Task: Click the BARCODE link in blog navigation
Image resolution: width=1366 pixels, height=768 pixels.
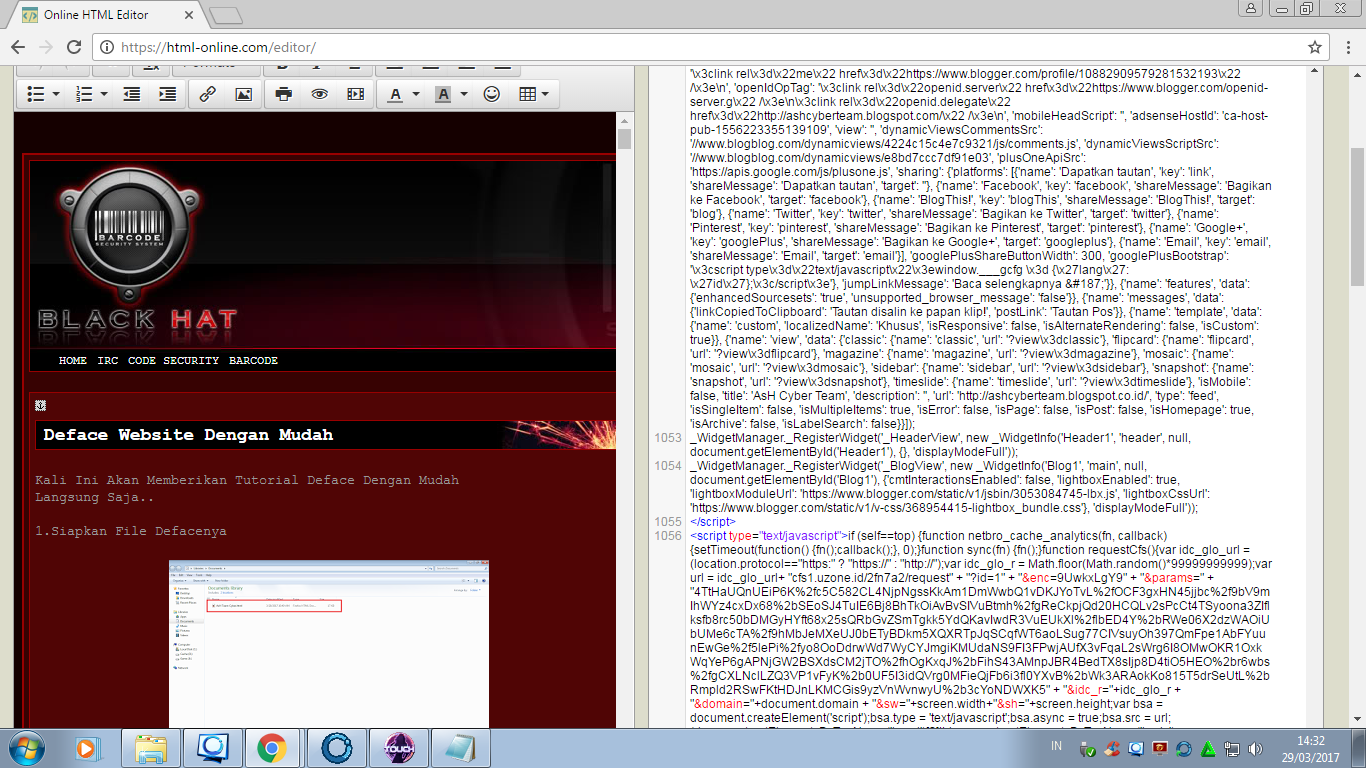Action: click(x=253, y=361)
